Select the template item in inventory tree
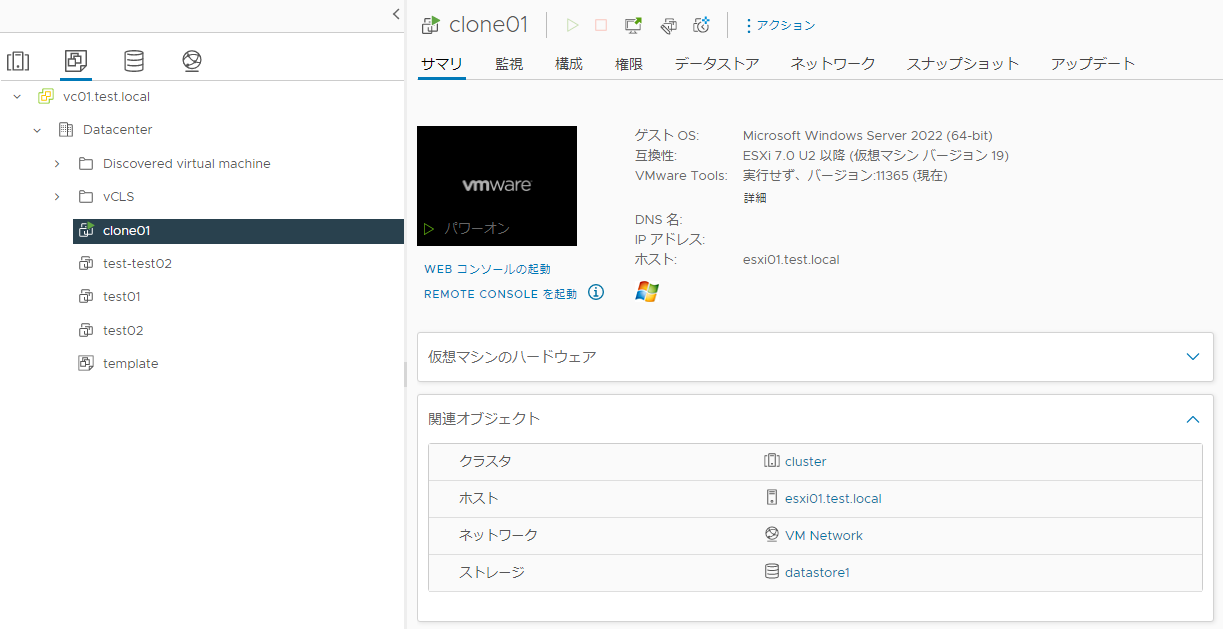The height and width of the screenshot is (629, 1223). click(x=130, y=364)
